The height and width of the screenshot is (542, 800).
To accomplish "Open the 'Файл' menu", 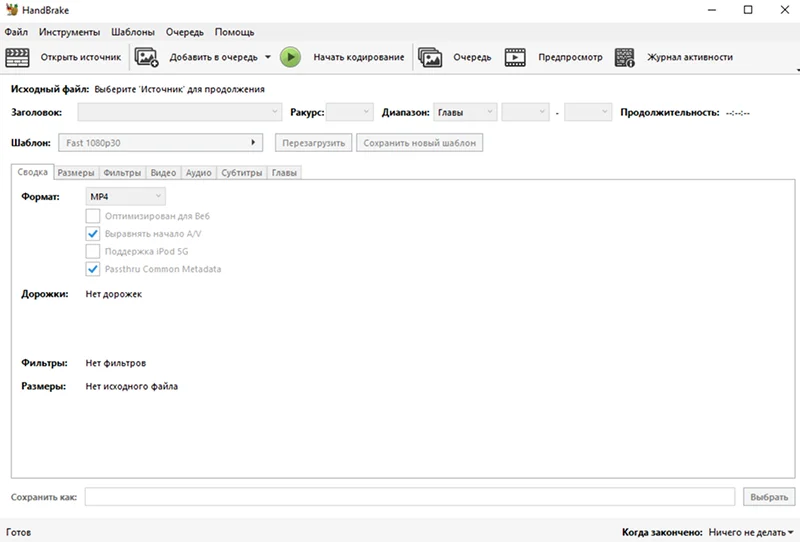I will (16, 32).
